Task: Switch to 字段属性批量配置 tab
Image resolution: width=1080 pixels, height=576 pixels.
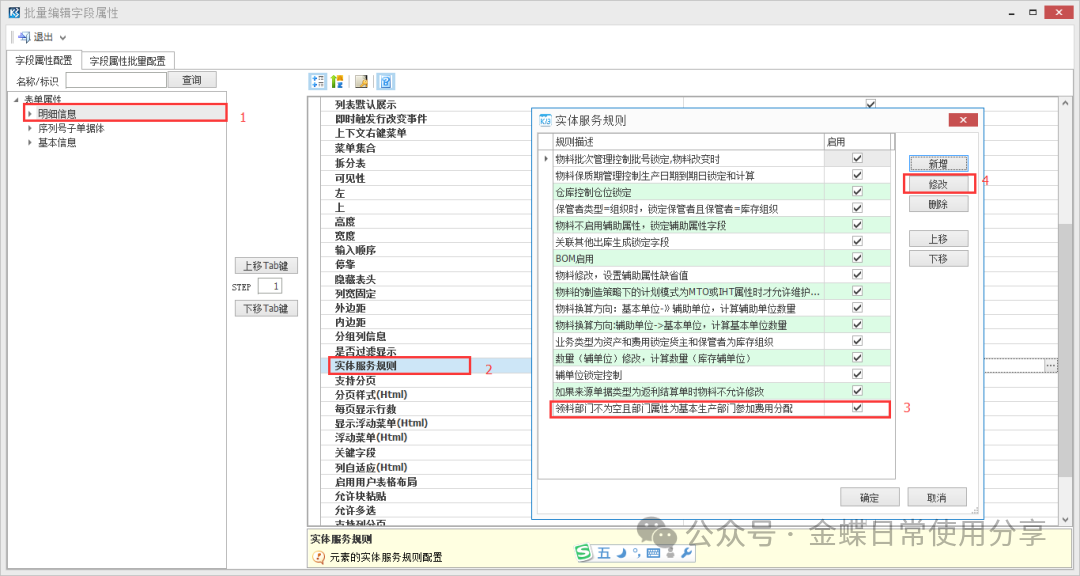Action: [x=128, y=61]
